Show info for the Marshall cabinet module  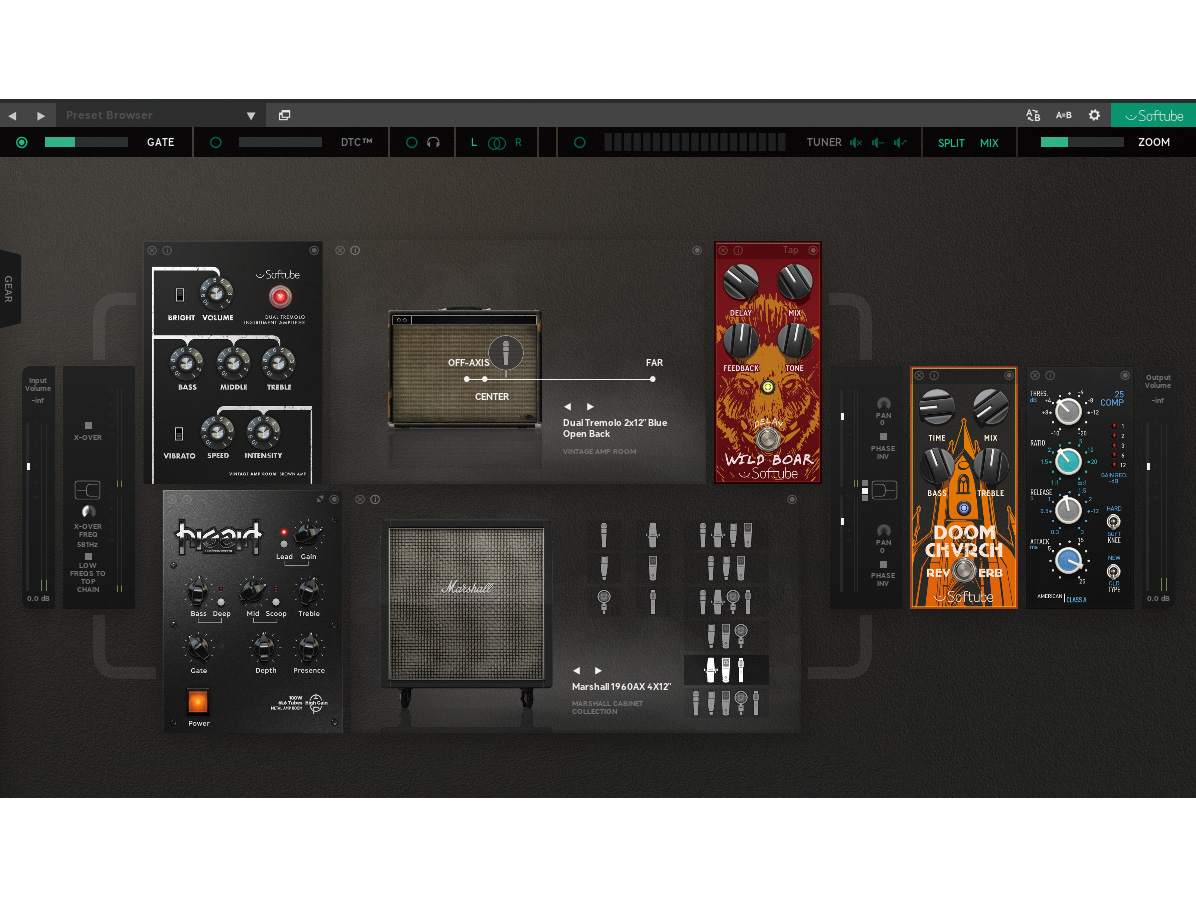[375, 500]
